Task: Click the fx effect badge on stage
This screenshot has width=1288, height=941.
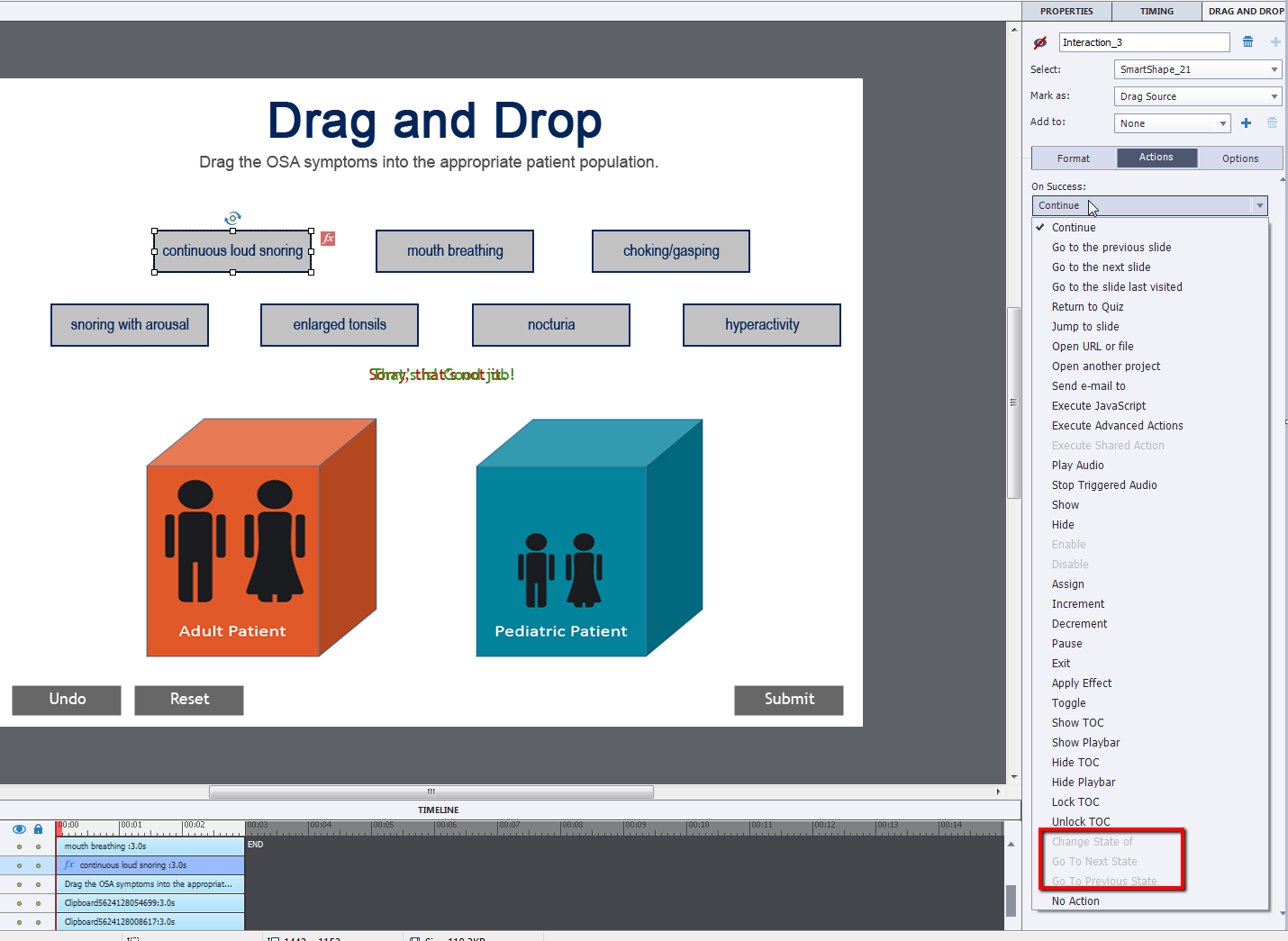Action: (328, 239)
